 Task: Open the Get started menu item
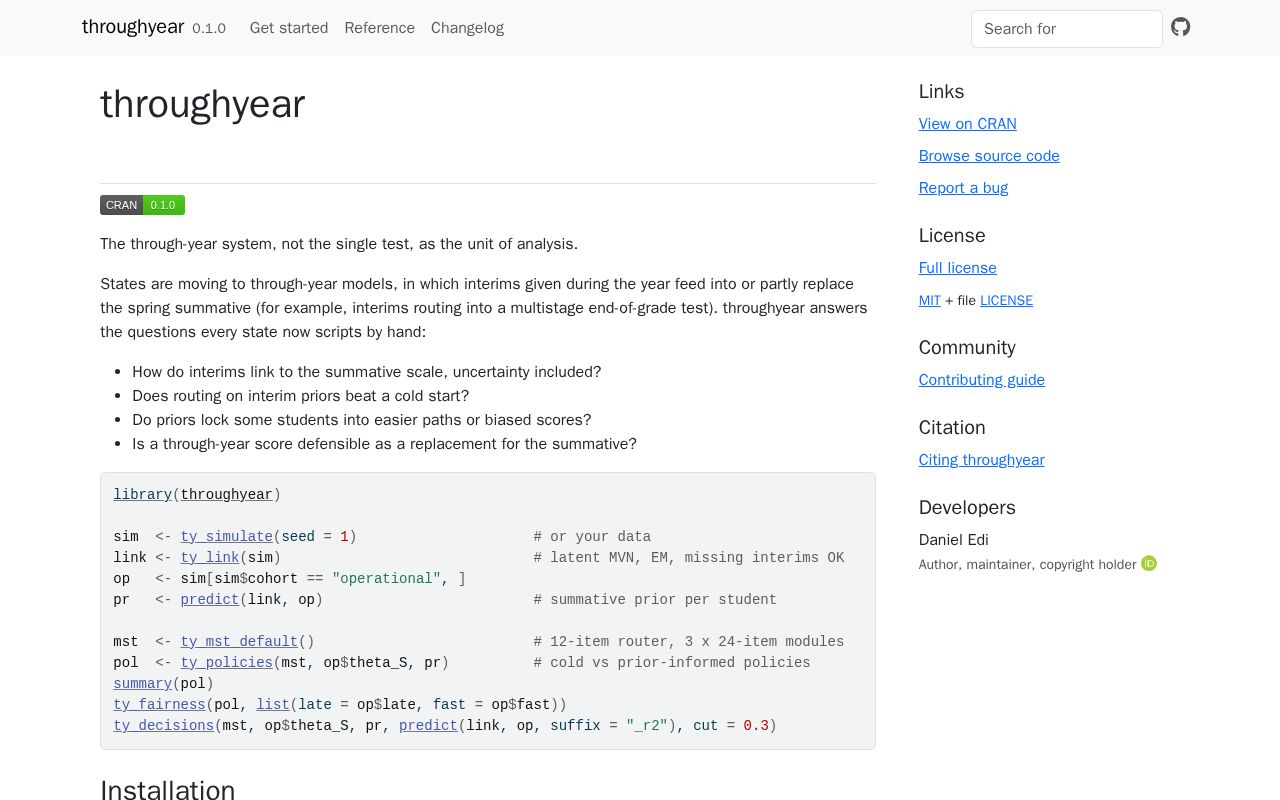tap(289, 28)
